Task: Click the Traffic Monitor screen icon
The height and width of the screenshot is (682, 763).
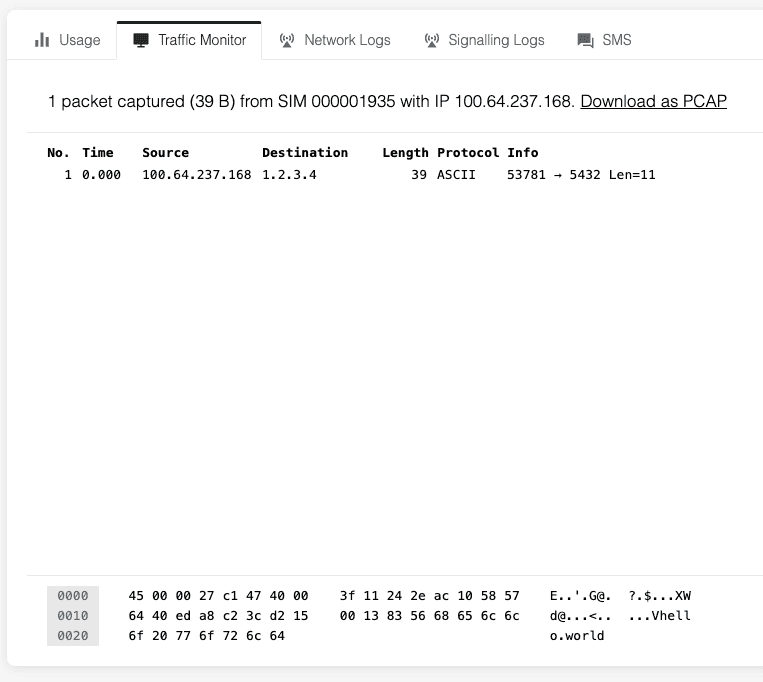Action: coord(141,40)
